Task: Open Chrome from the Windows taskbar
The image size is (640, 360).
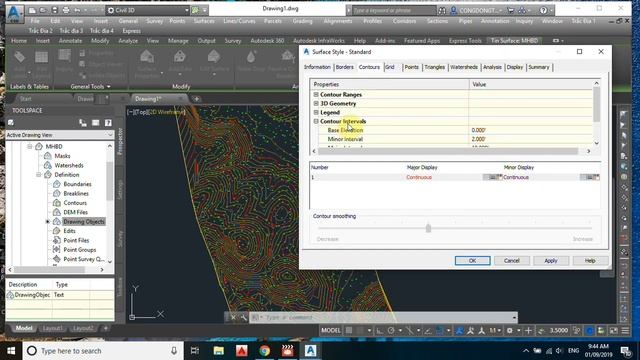Action: (264, 351)
